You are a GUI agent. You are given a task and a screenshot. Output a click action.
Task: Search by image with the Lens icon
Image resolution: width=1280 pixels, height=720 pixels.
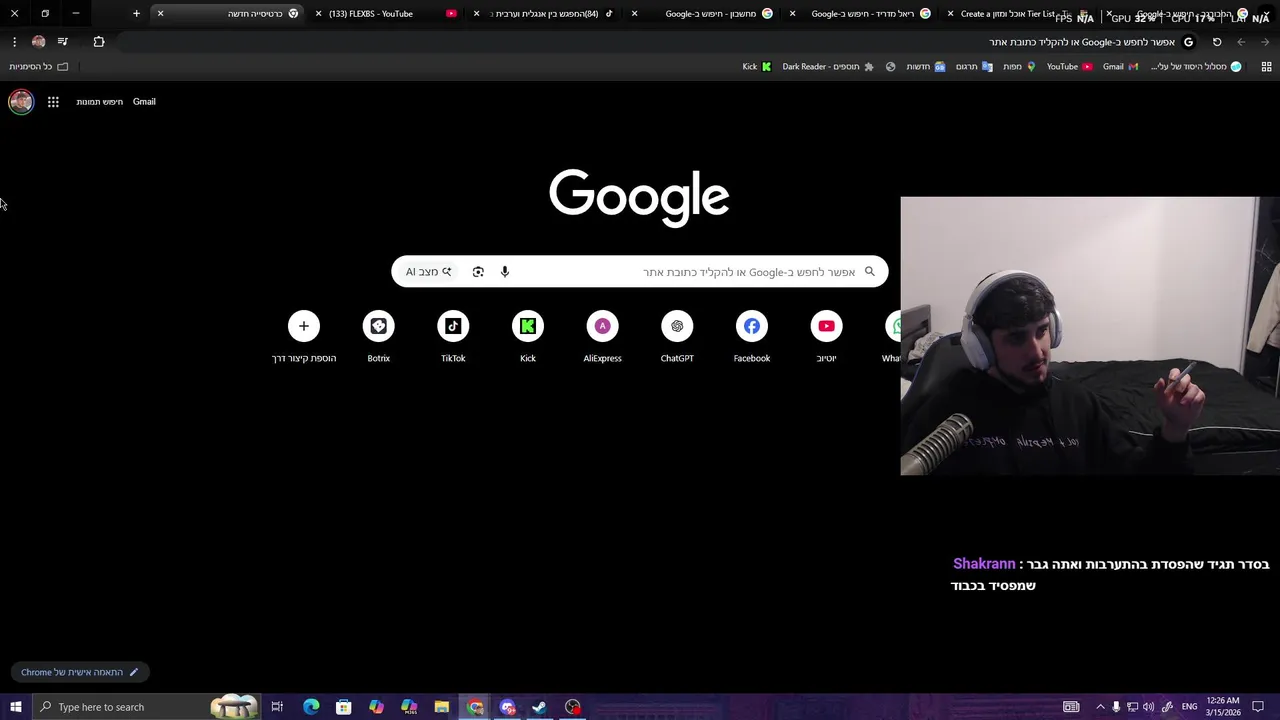click(x=478, y=272)
